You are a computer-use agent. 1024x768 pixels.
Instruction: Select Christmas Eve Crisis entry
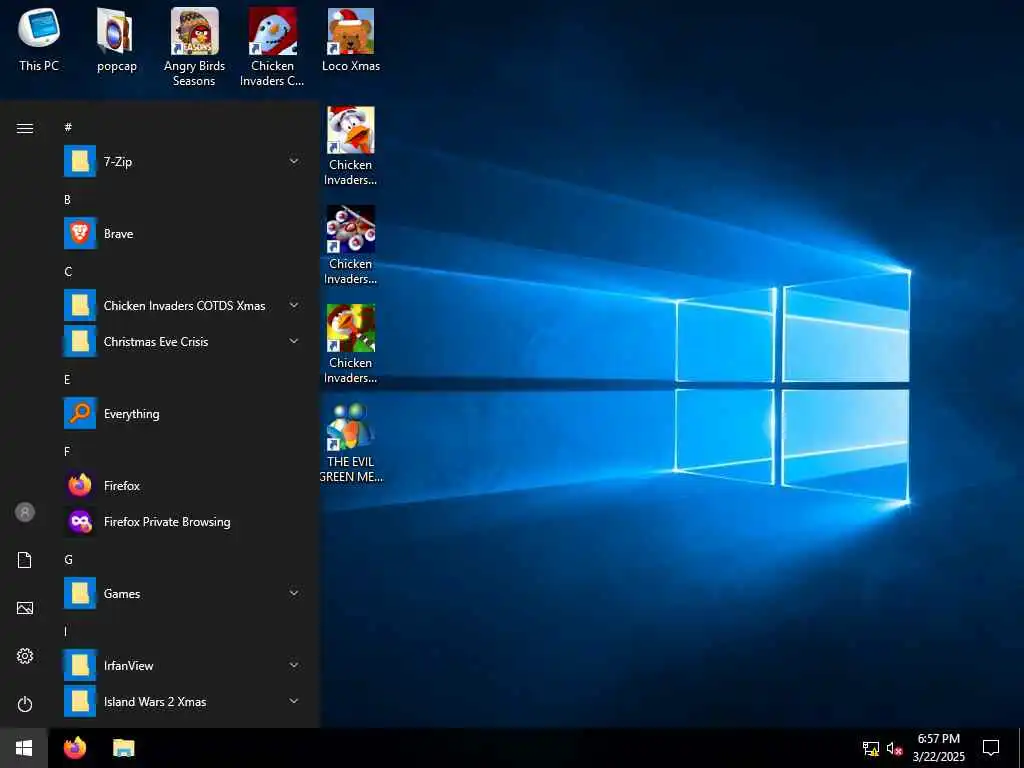(x=184, y=342)
